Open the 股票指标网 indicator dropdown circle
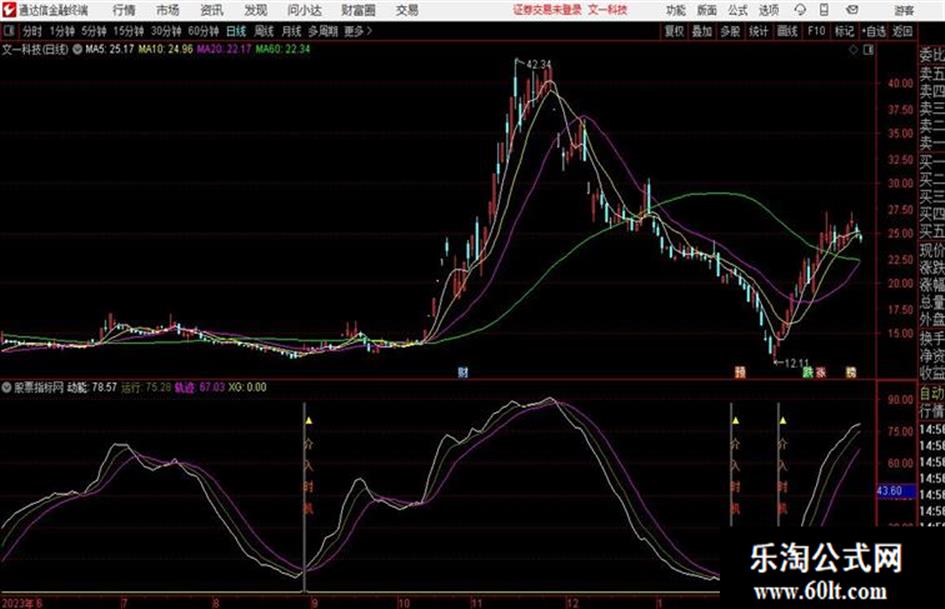This screenshot has height=609, width=945. 7,388
